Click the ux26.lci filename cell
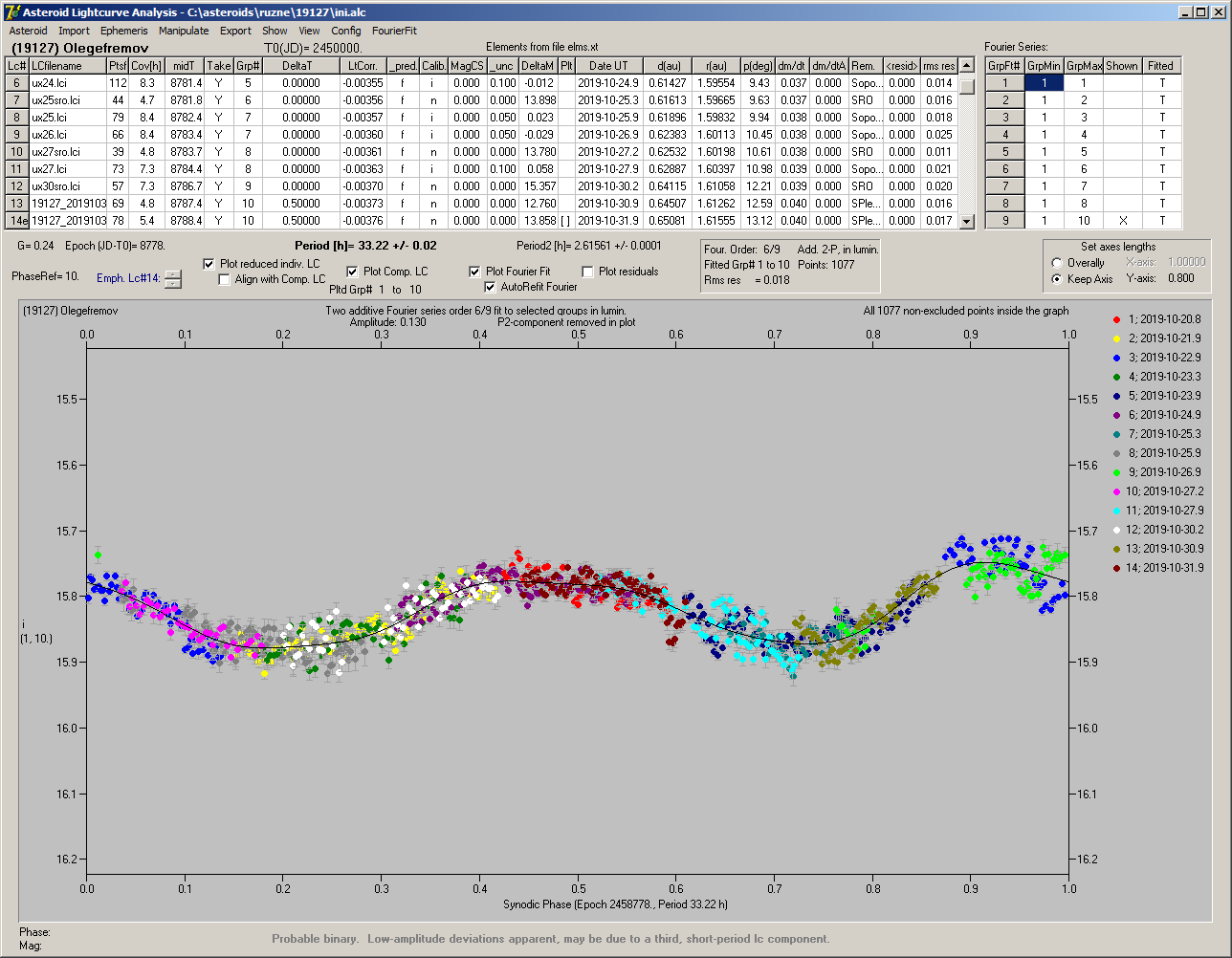The image size is (1232, 958). (x=66, y=135)
